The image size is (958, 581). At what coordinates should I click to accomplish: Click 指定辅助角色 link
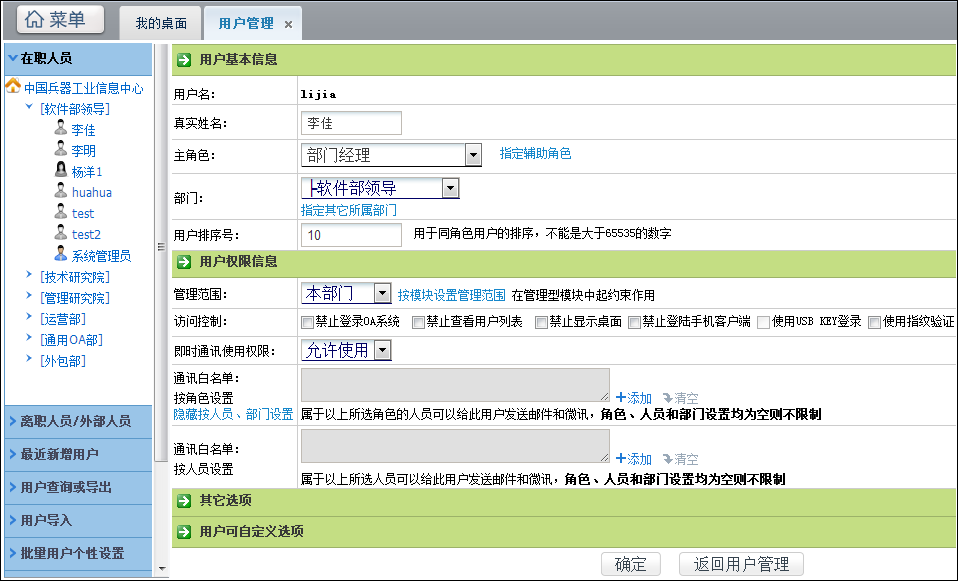pos(535,154)
